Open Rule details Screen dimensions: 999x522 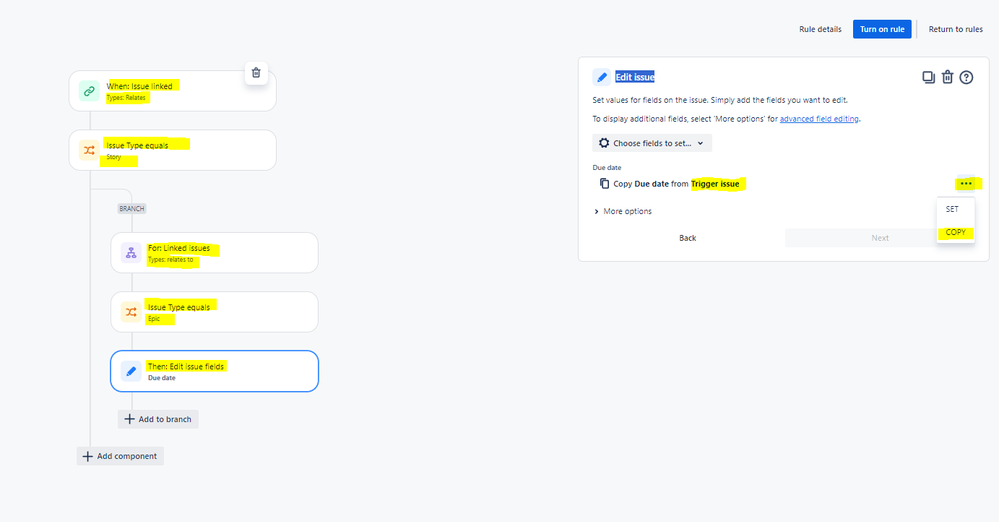(820, 29)
